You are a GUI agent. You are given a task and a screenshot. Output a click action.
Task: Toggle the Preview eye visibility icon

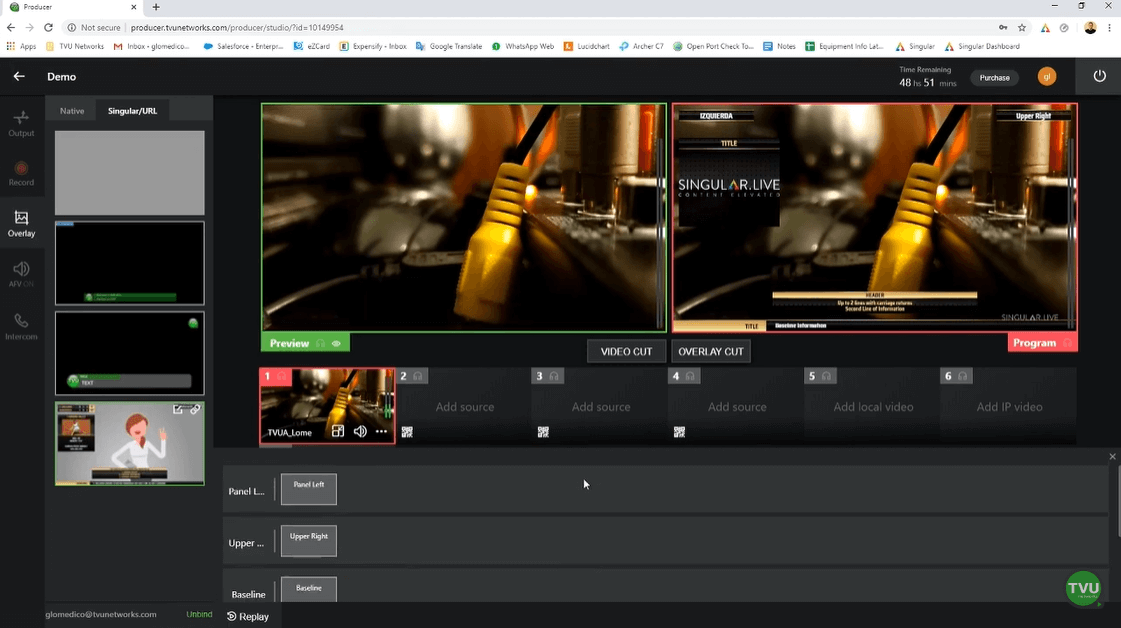(x=336, y=343)
